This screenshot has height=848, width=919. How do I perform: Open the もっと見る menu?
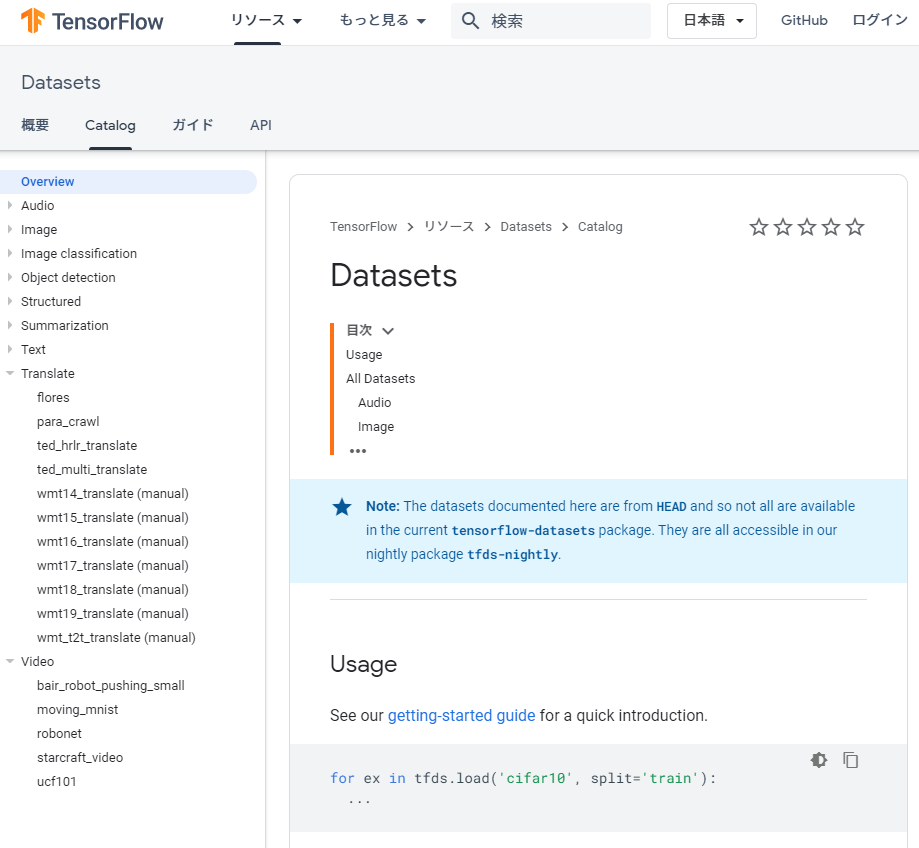(382, 20)
